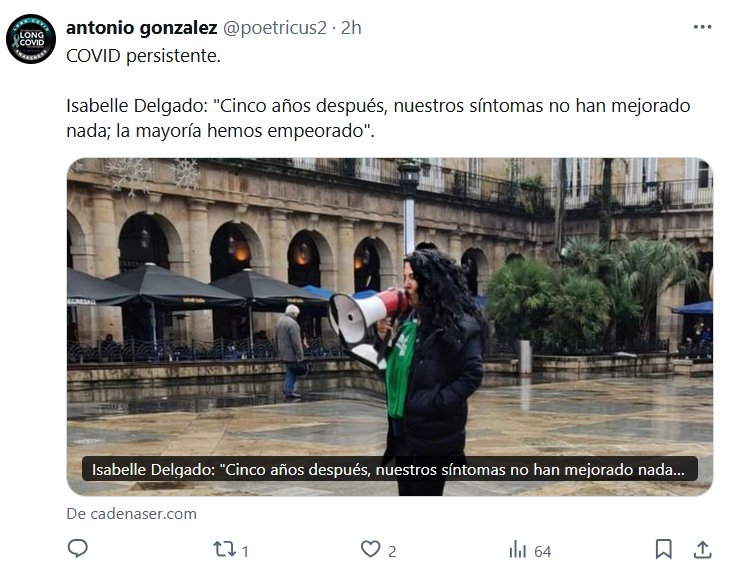This screenshot has width=732, height=574.
Task: Open the 2h post timestamp
Action: click(351, 28)
